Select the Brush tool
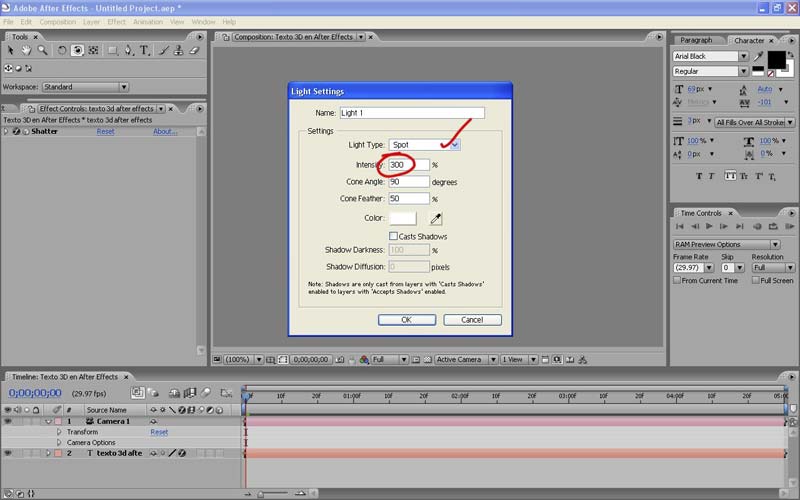 click(164, 50)
